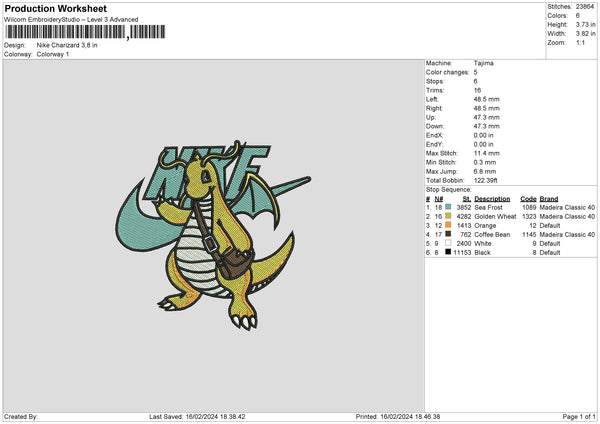The width and height of the screenshot is (600, 424).
Task: Click the 'Coffee Bean' description text
Action: pos(492,235)
